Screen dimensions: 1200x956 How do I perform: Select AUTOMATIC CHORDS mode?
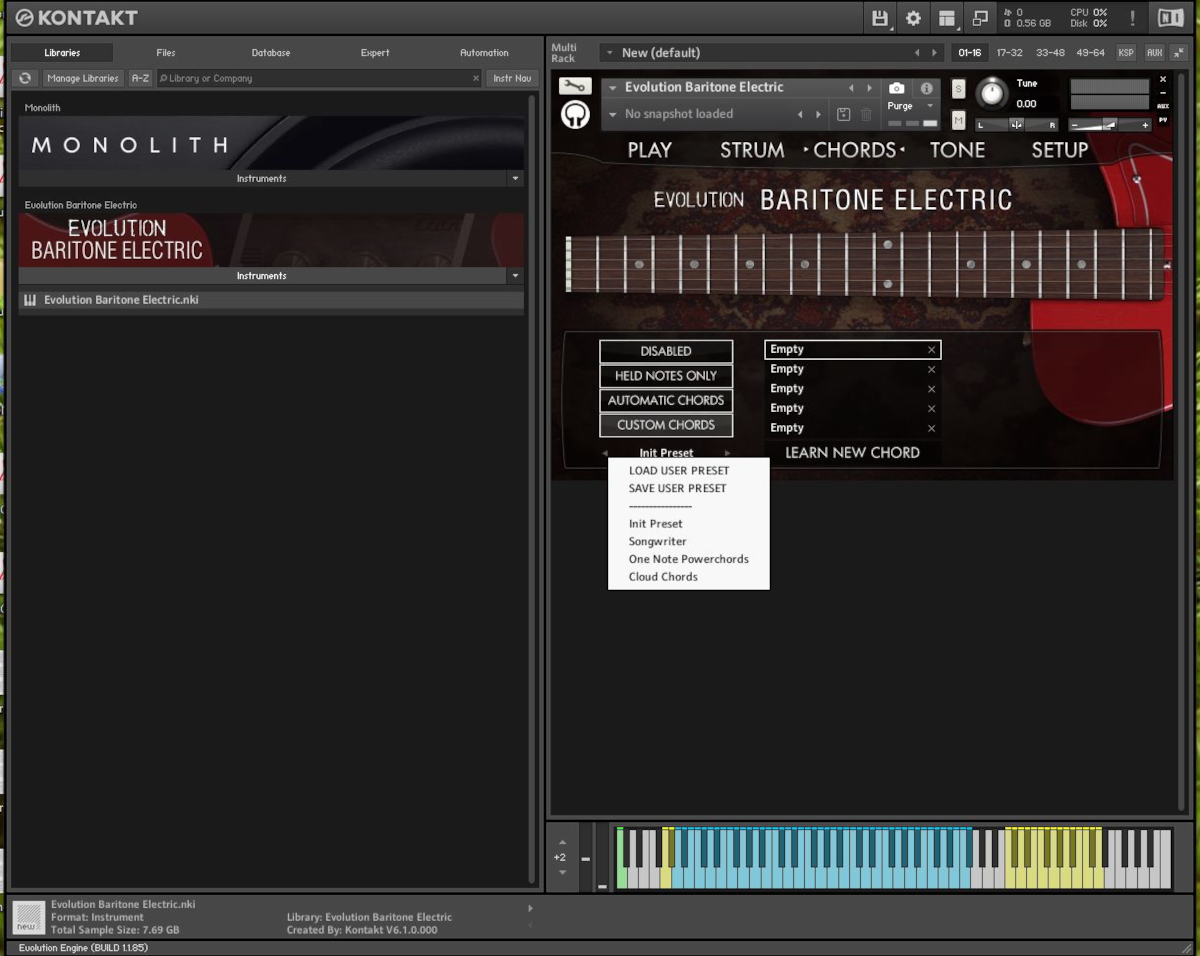point(666,400)
